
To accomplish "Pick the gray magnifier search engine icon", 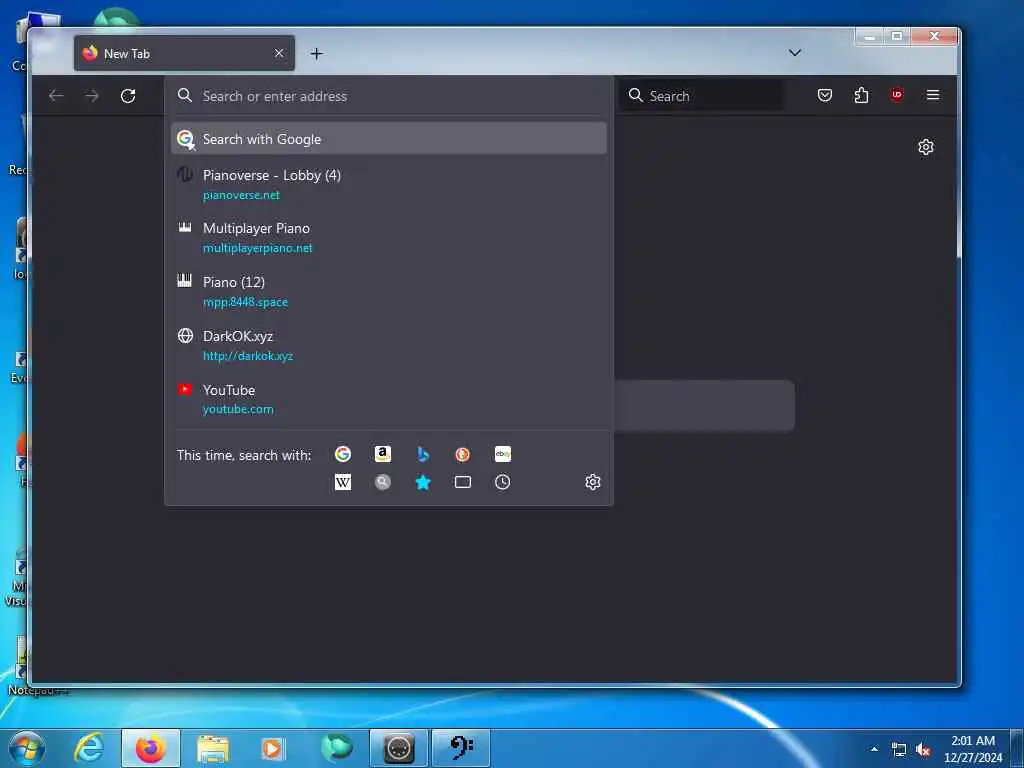I will [x=383, y=482].
